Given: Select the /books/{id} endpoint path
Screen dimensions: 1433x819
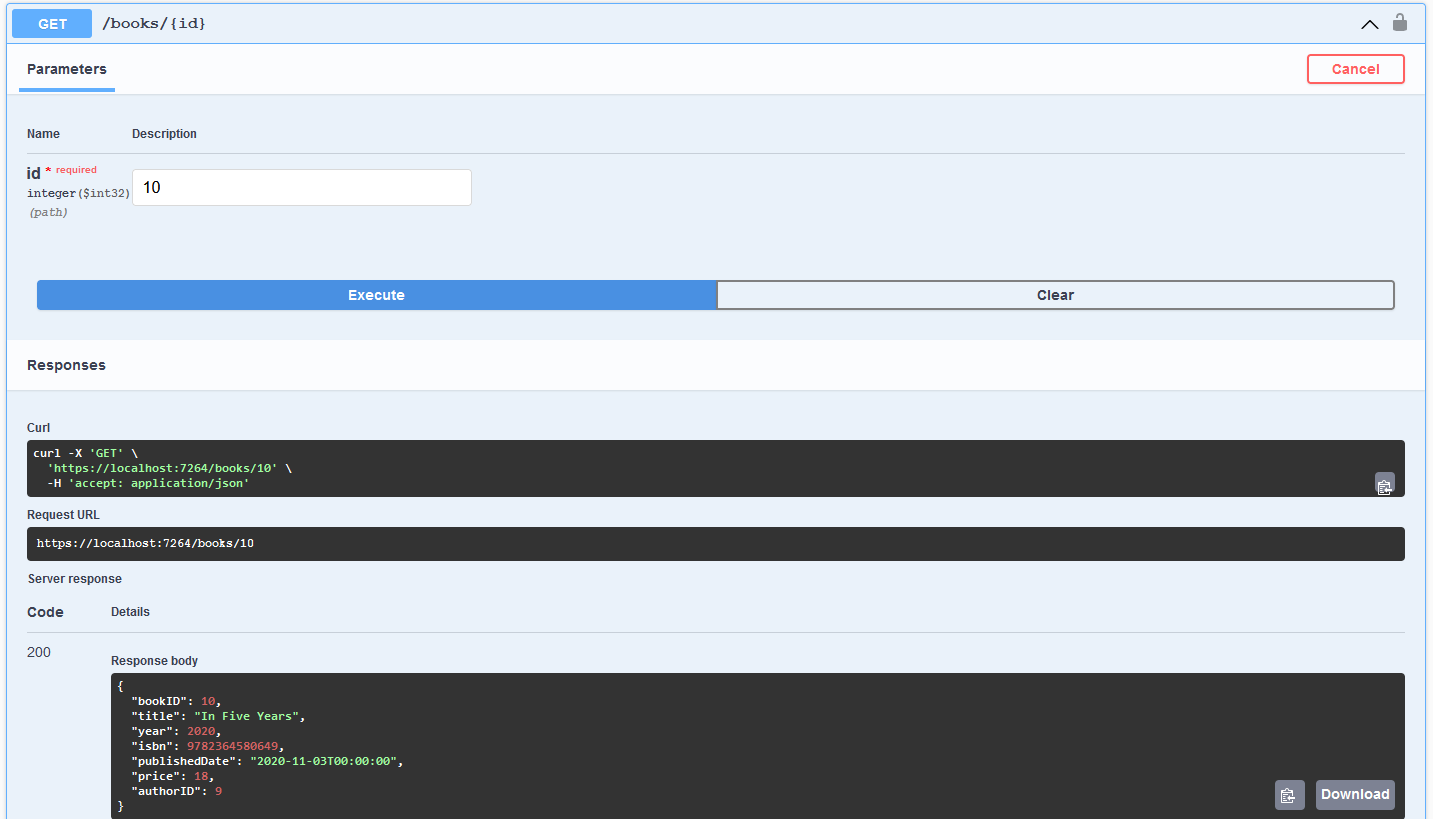Looking at the screenshot, I should pyautogui.click(x=155, y=22).
